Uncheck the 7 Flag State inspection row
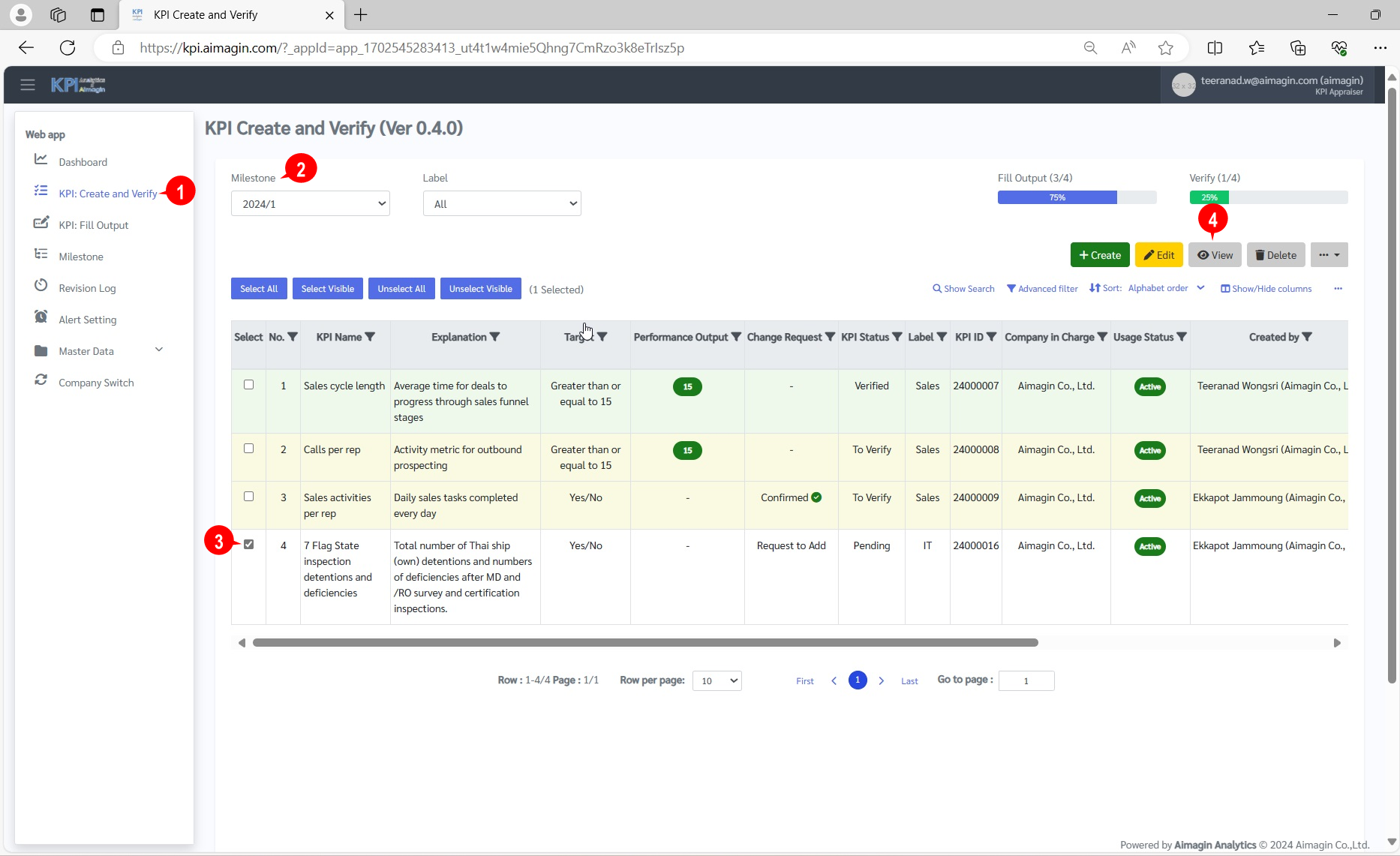Screen dimensions: 1400x856 [248, 545]
